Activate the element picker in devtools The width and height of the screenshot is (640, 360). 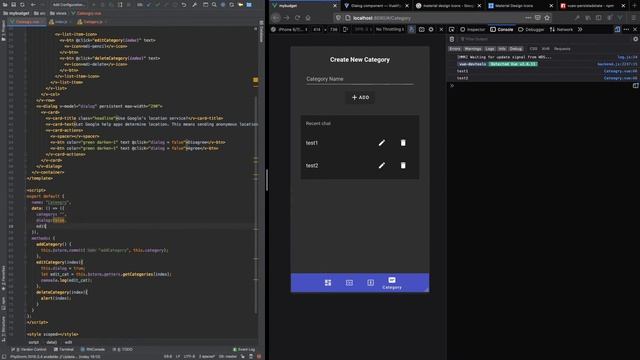[452, 29]
